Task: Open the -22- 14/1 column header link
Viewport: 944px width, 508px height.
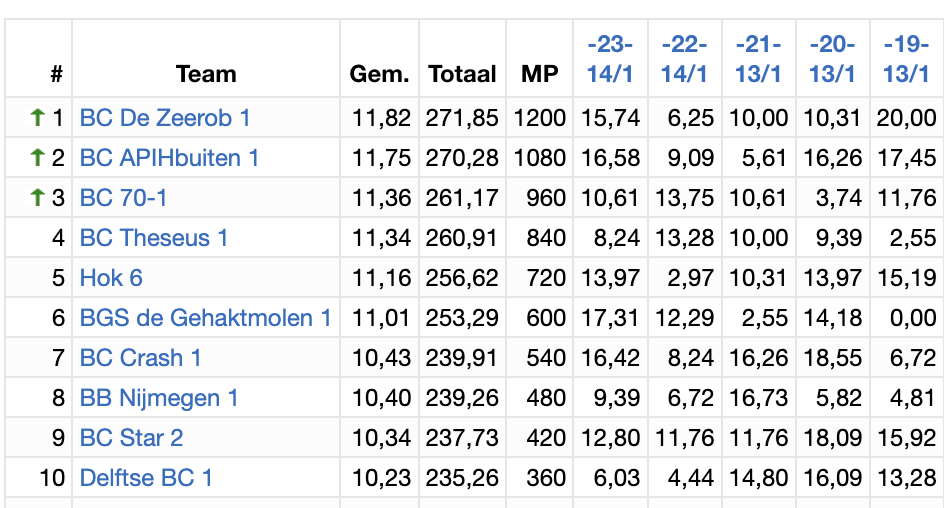Action: (684, 59)
